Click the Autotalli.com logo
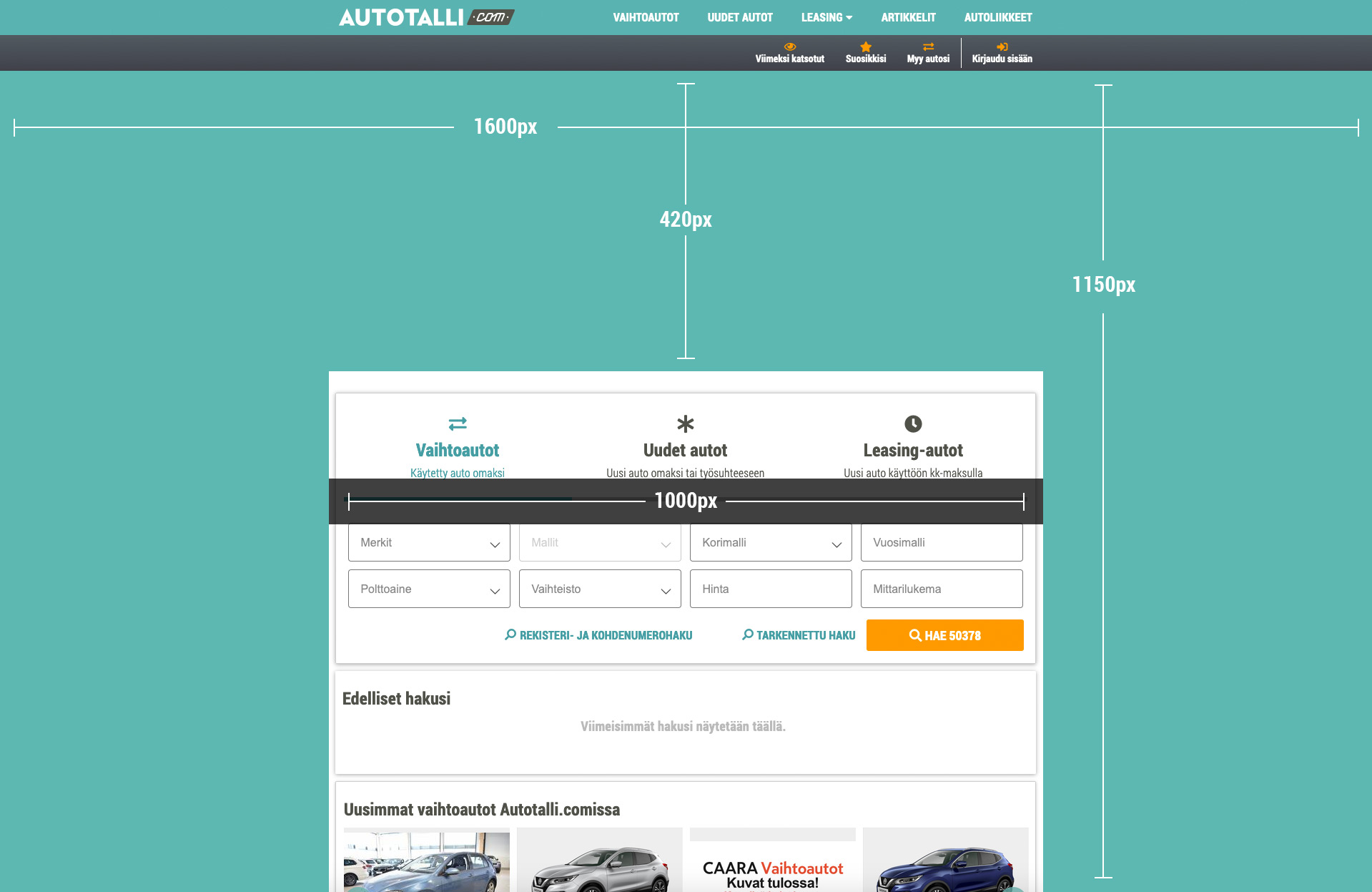The image size is (1372, 892). [426, 17]
